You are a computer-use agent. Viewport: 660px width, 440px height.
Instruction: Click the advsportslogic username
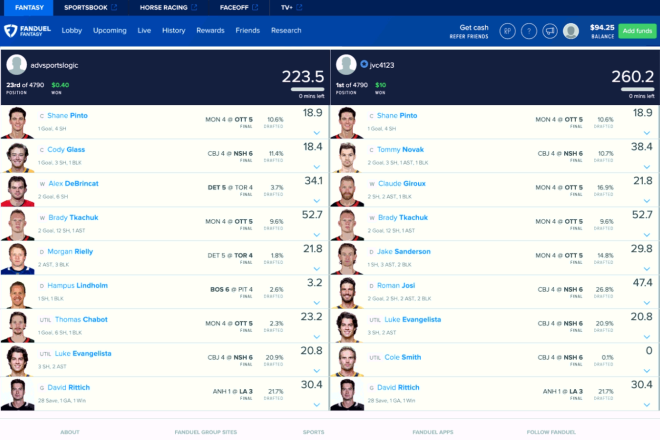coord(54,65)
